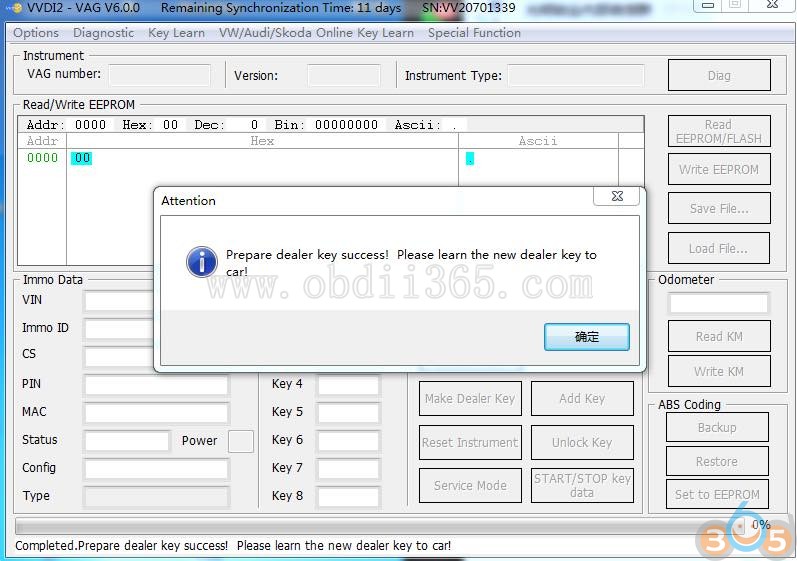Click the Read KM button
This screenshot has height=561, width=797.
point(719,336)
